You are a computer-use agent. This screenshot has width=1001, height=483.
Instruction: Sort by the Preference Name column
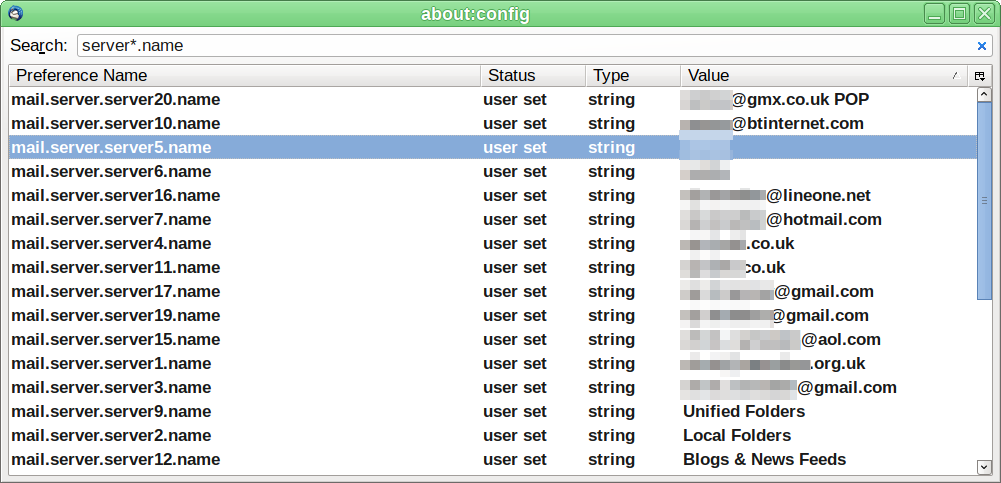click(243, 76)
